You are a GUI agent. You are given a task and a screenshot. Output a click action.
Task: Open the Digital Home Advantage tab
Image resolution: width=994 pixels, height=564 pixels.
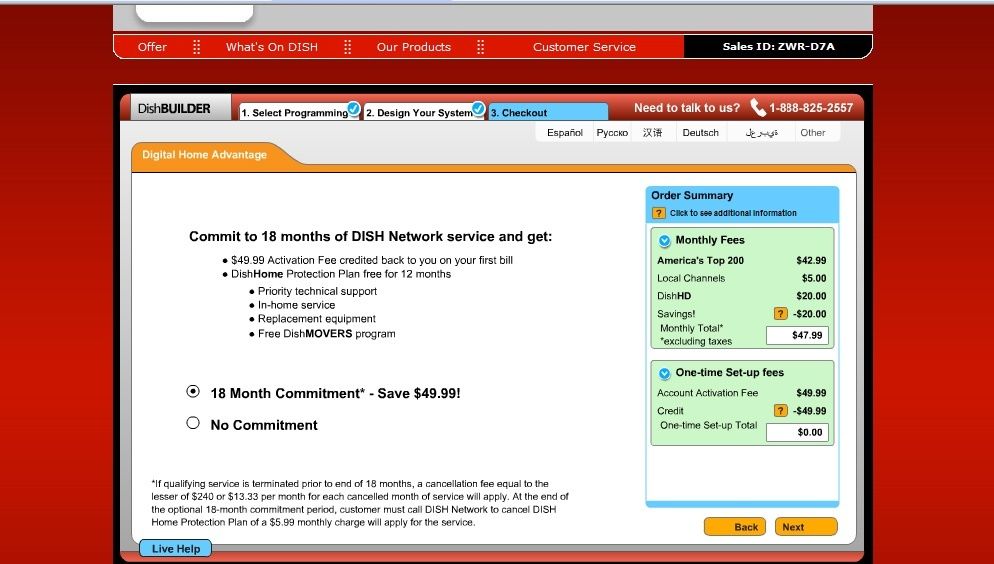(x=205, y=155)
